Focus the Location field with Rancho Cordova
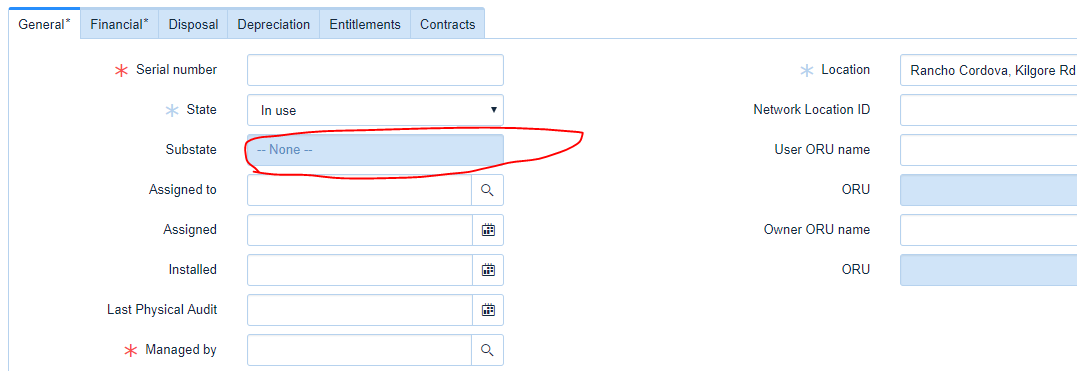 click(x=988, y=70)
